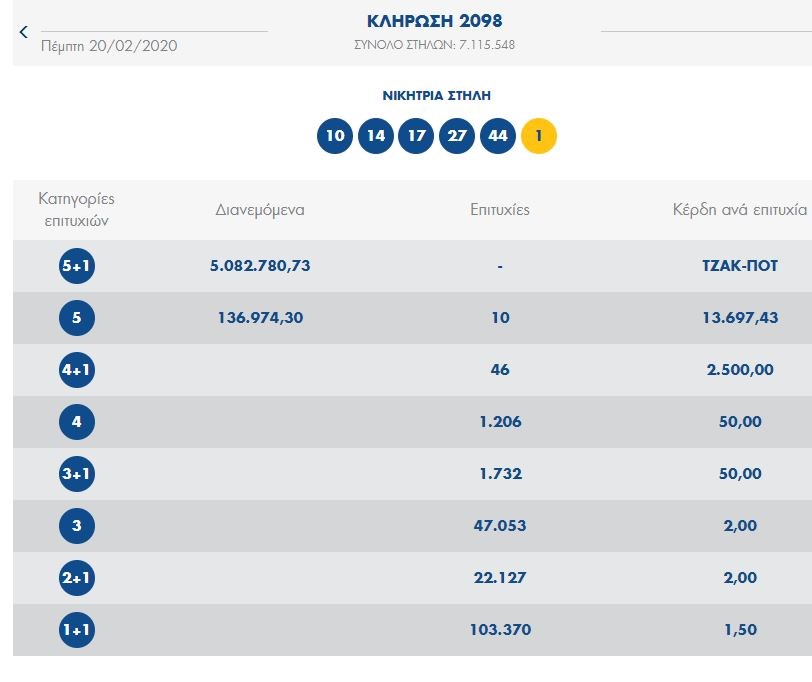The image size is (812, 682).
Task: Click the ΚΛΗΡΩΣΗ 2098 draw title
Action: point(435,21)
